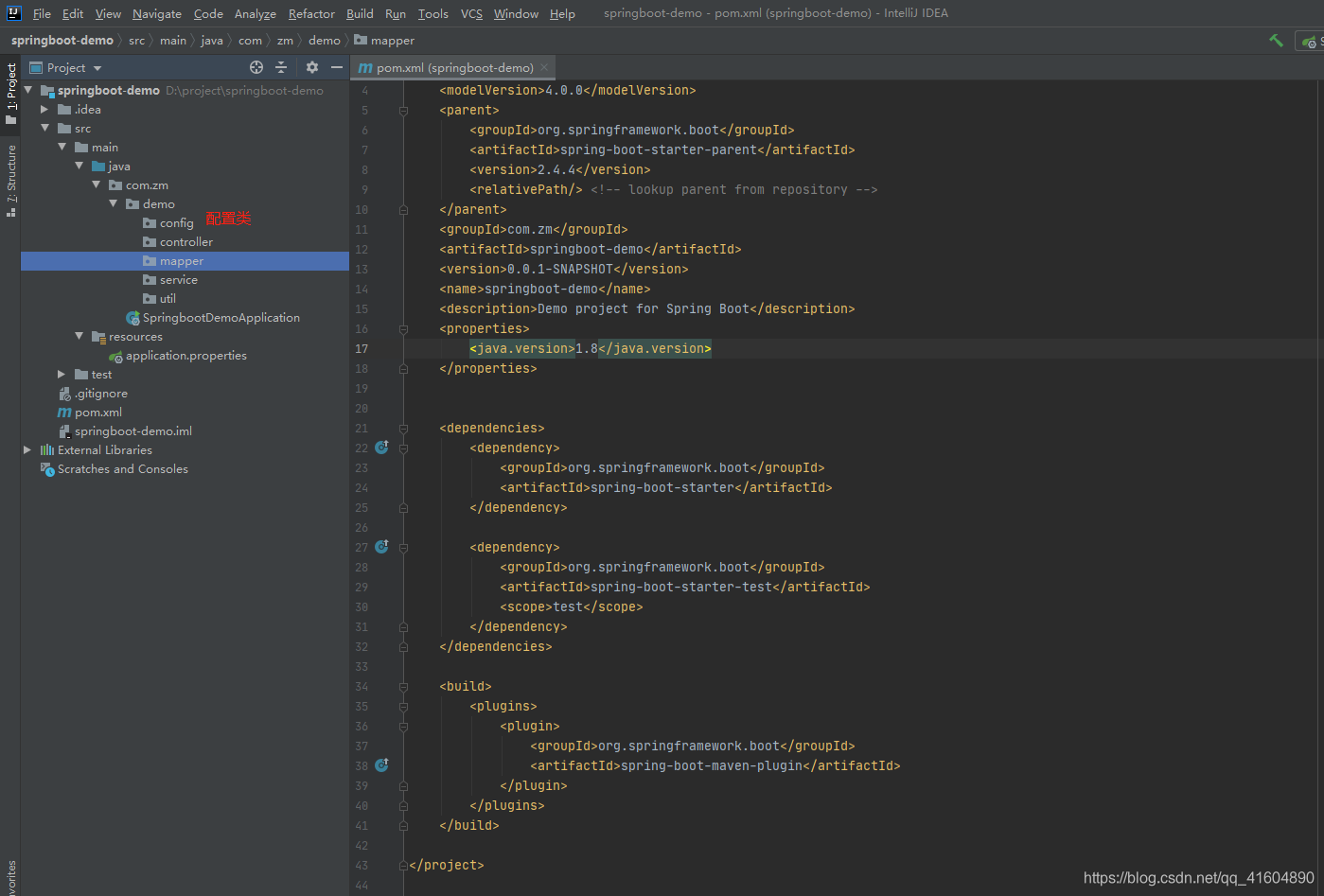Select the config package
The image size is (1324, 896).
pyautogui.click(x=176, y=223)
